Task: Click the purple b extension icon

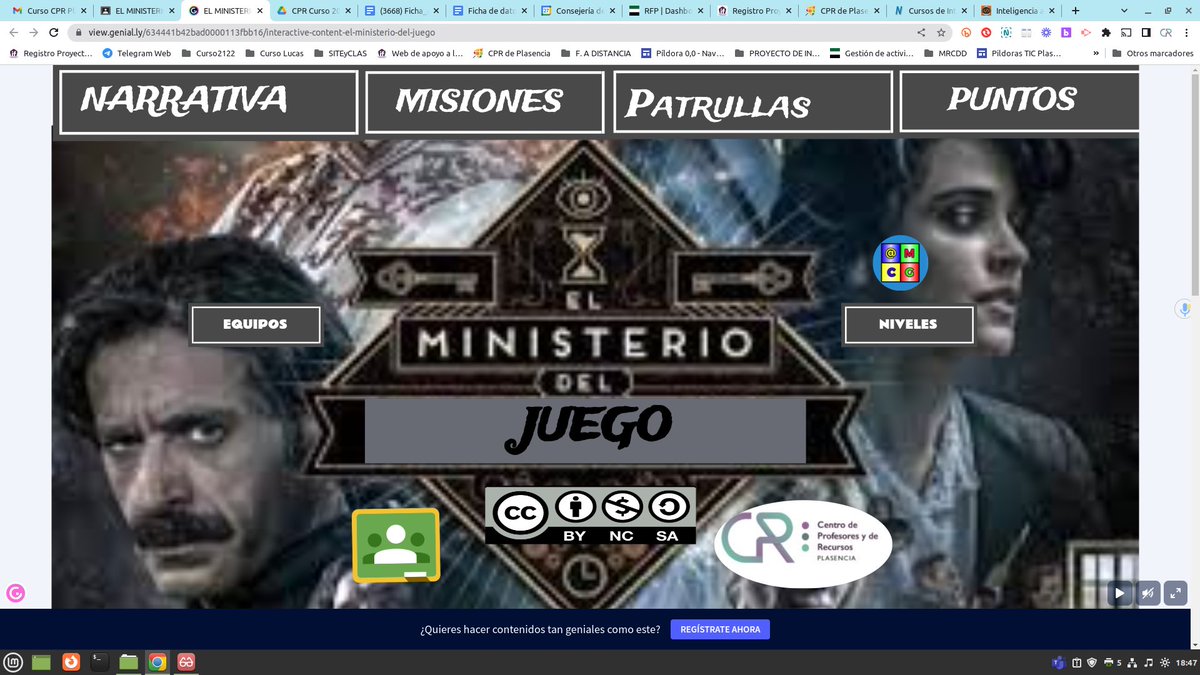Action: point(1066,32)
